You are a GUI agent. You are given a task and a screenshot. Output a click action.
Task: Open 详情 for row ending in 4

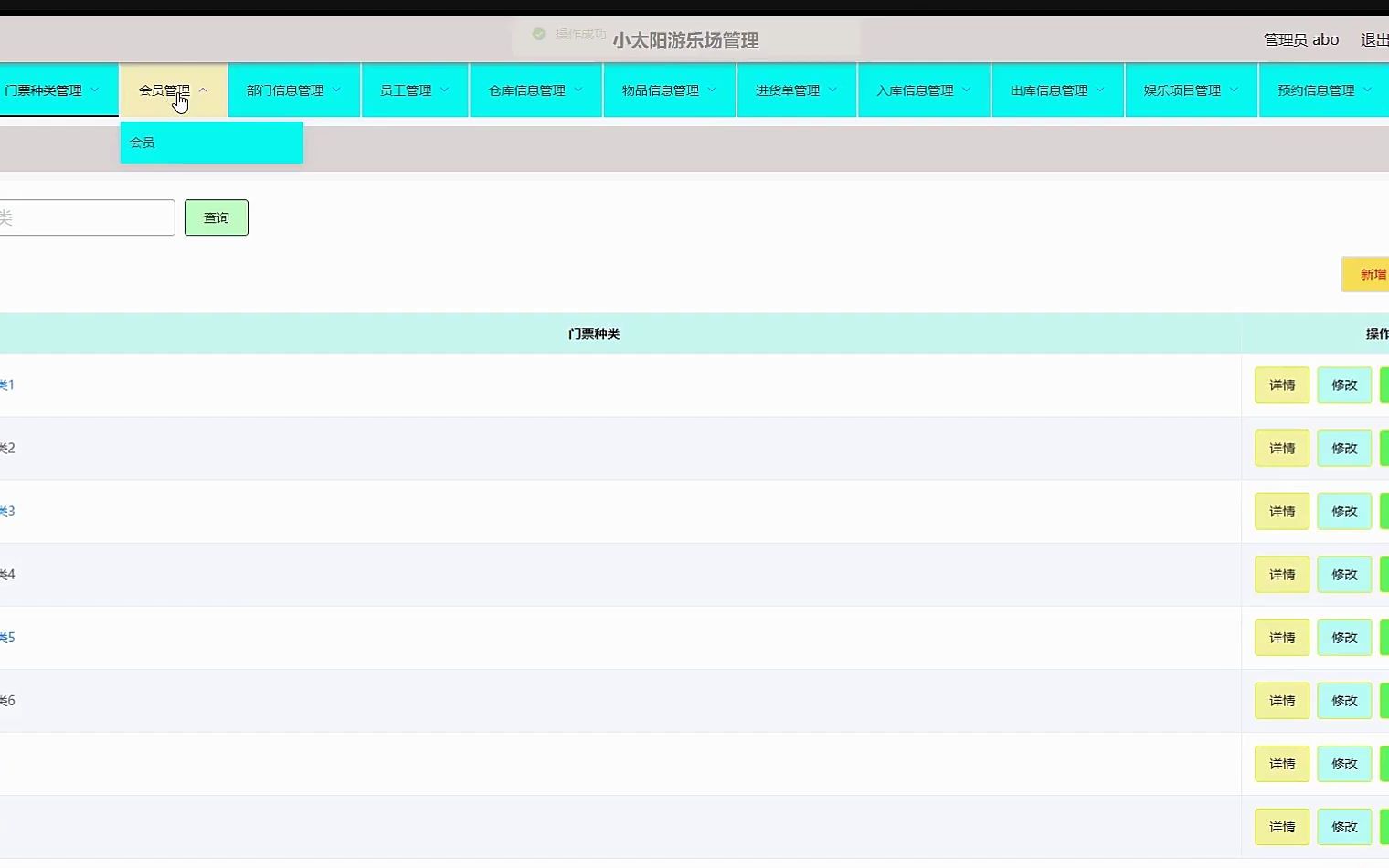click(1282, 575)
